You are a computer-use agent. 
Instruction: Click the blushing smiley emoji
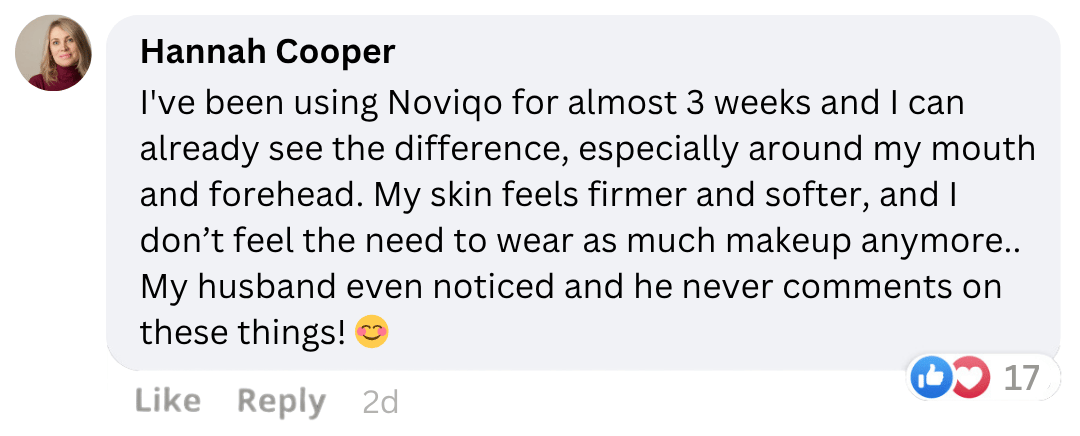[371, 333]
